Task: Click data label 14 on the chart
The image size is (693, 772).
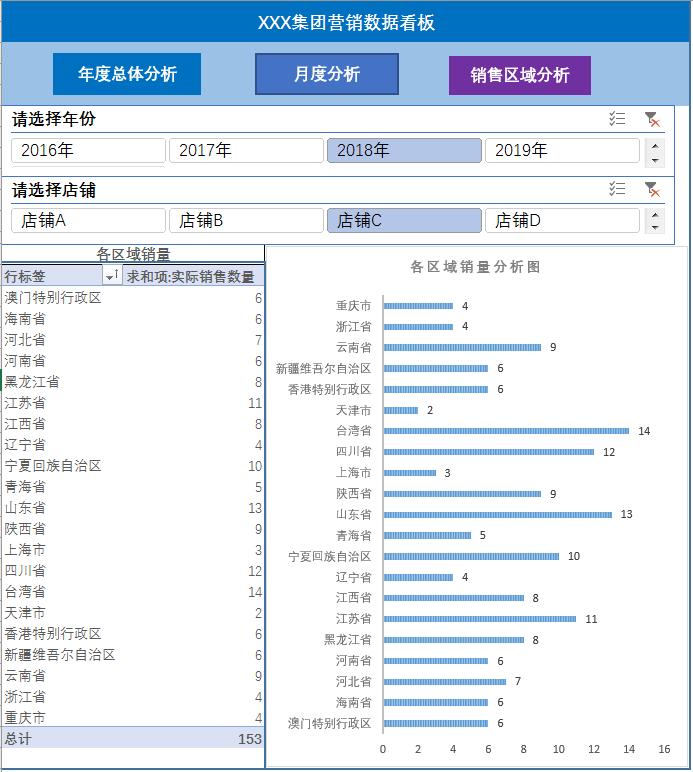Action: [644, 431]
